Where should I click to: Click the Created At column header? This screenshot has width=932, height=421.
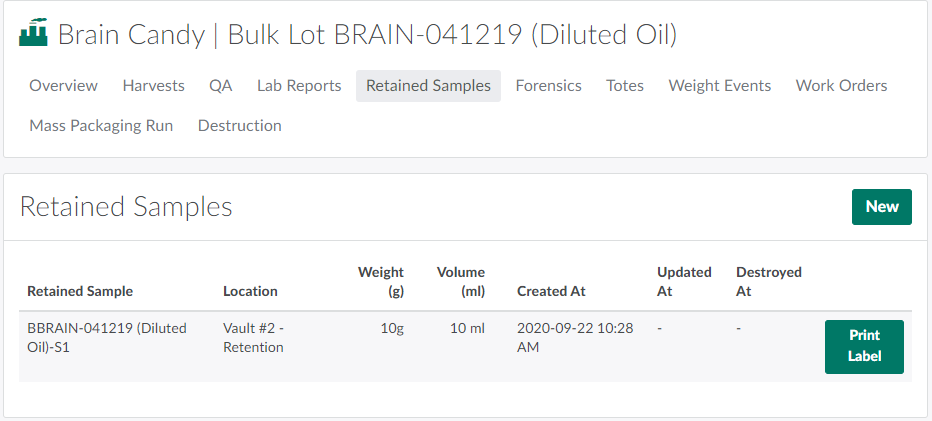tap(551, 292)
